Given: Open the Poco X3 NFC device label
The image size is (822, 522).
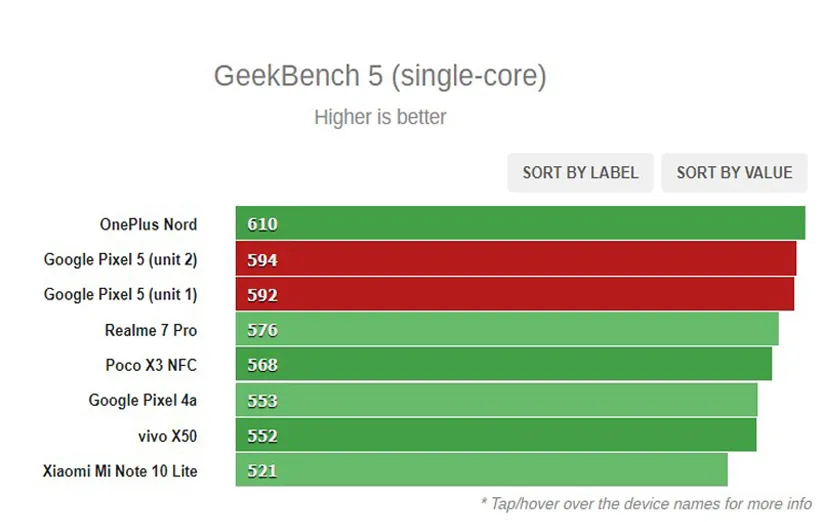Looking at the screenshot, I should [x=151, y=365].
